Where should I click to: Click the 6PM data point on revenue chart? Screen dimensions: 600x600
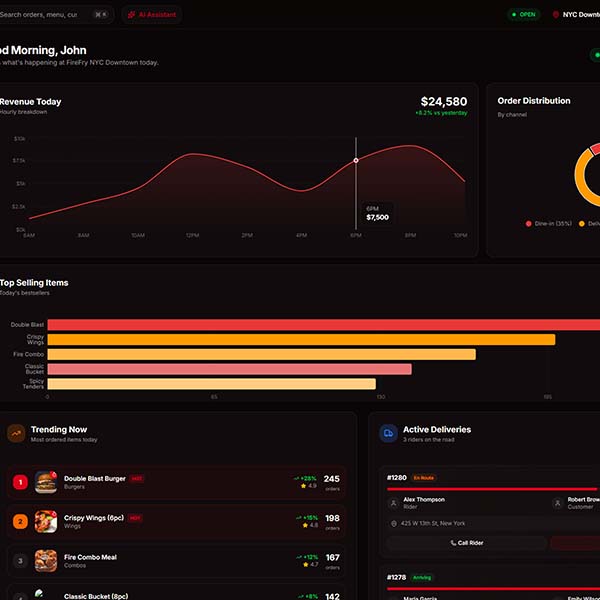[x=356, y=160]
